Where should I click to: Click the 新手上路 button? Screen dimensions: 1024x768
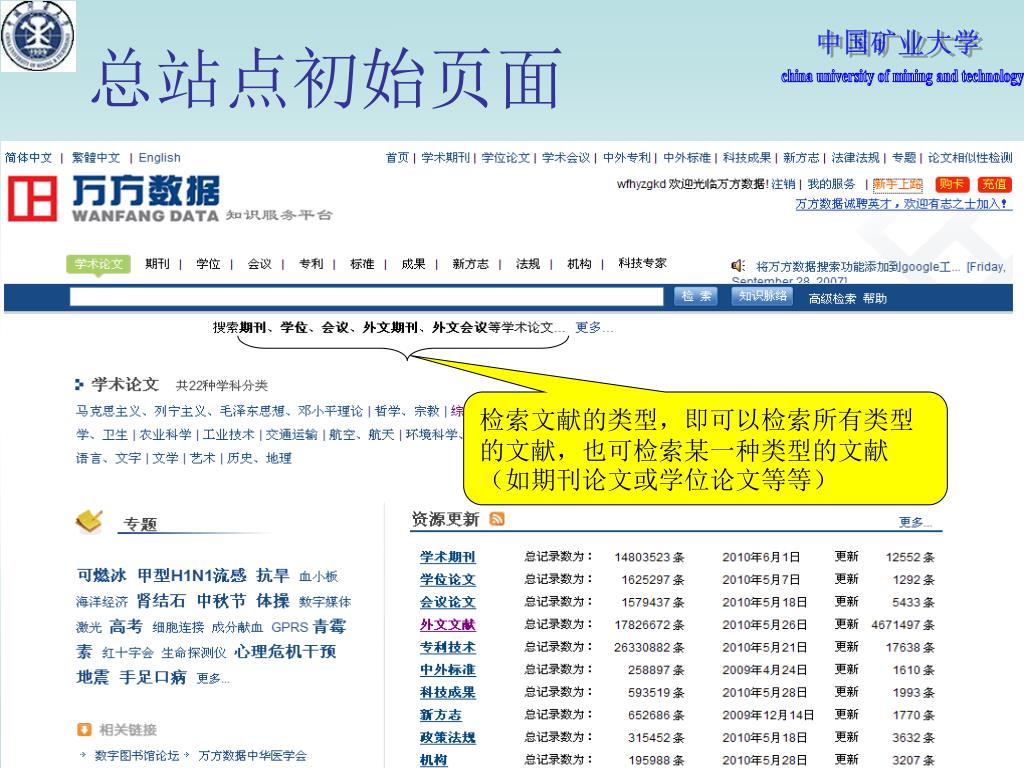(x=897, y=184)
